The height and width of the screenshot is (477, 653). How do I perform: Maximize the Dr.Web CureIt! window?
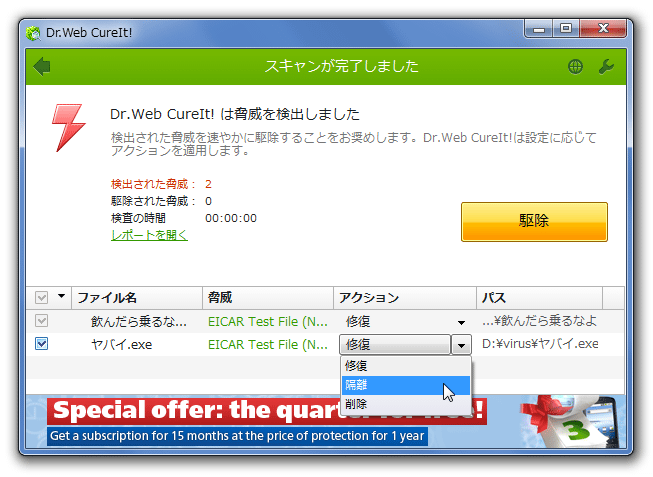(566, 29)
